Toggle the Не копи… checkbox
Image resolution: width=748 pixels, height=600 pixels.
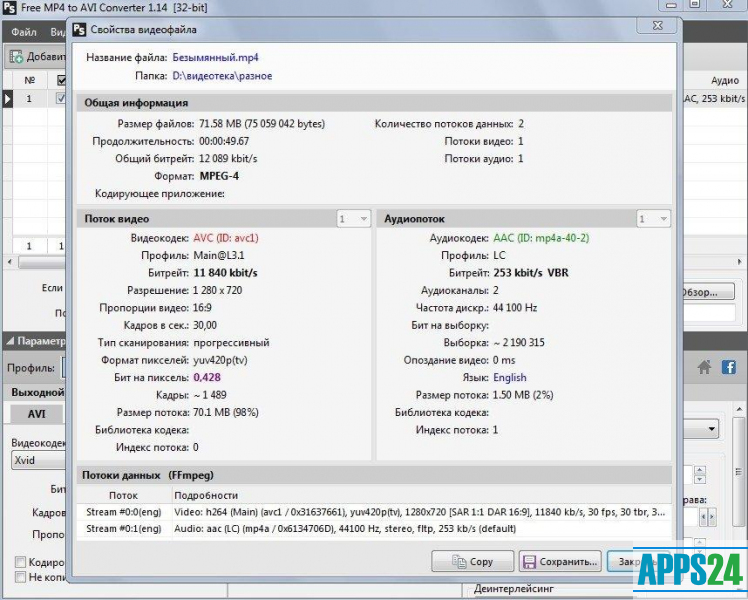tap(21, 578)
